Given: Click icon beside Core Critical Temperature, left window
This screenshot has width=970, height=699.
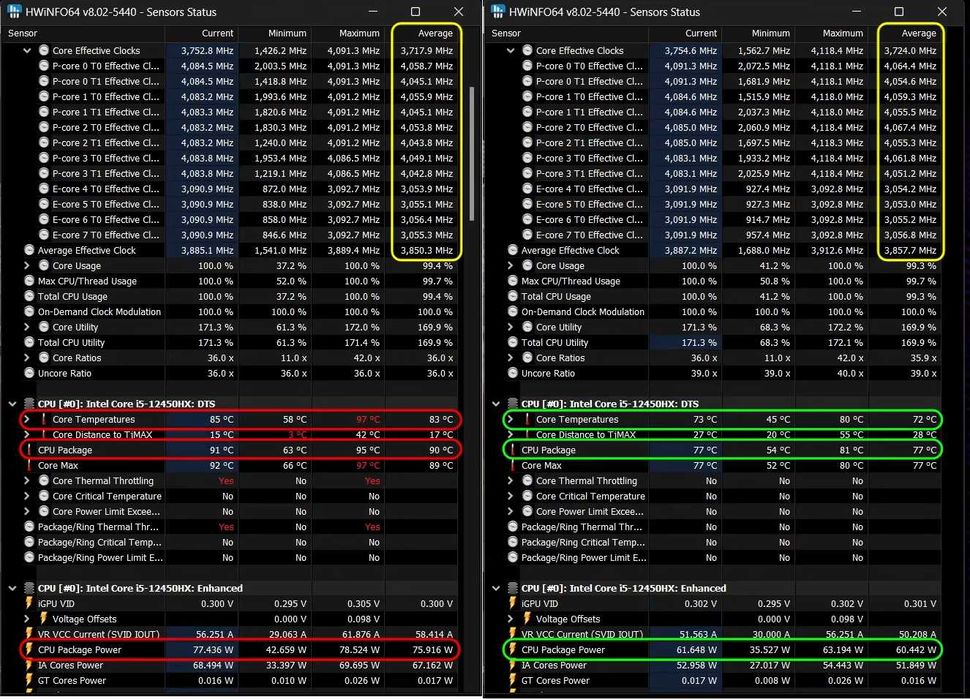Looking at the screenshot, I should pos(44,496).
